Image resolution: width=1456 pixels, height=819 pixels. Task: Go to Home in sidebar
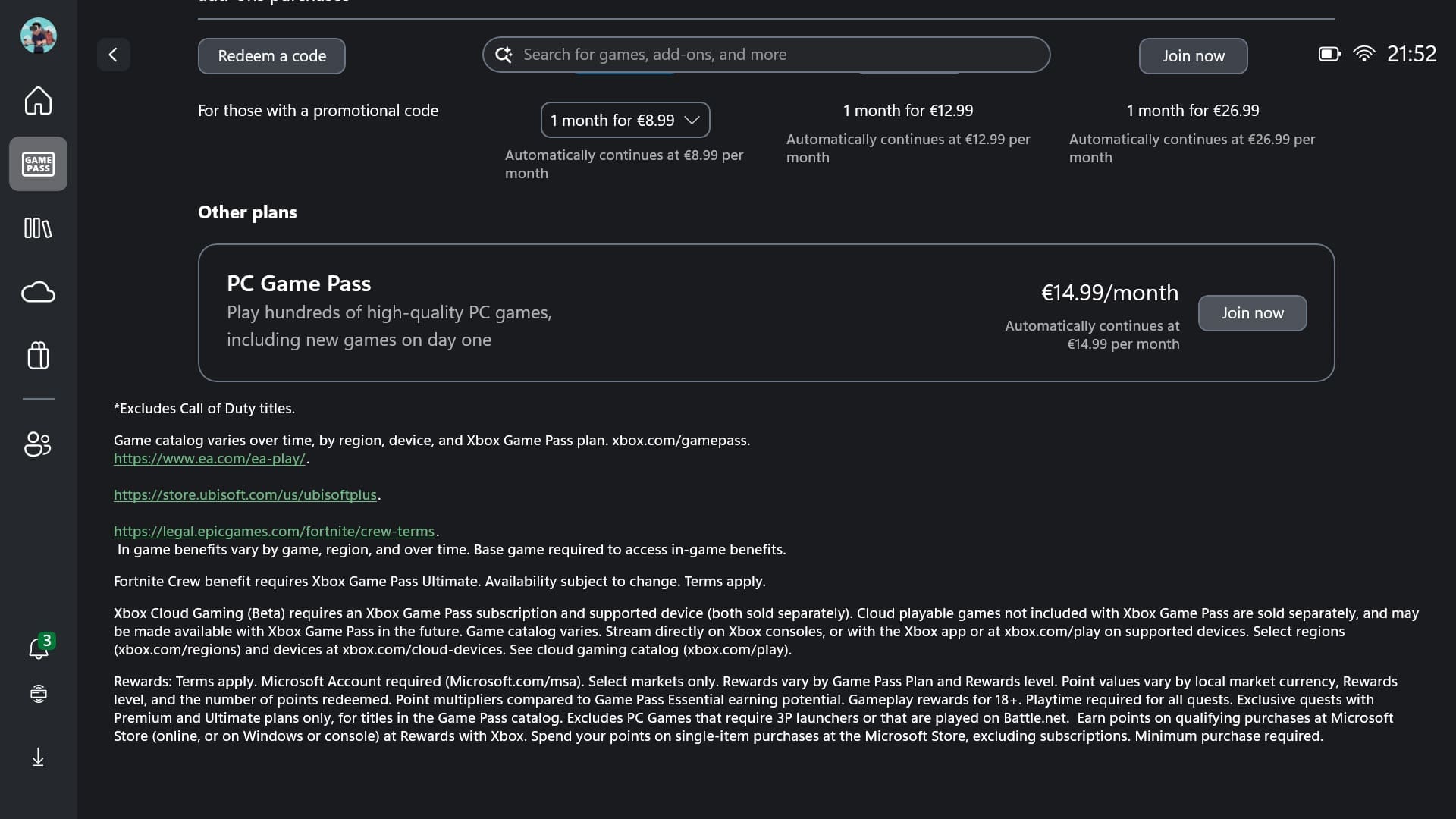tap(38, 101)
